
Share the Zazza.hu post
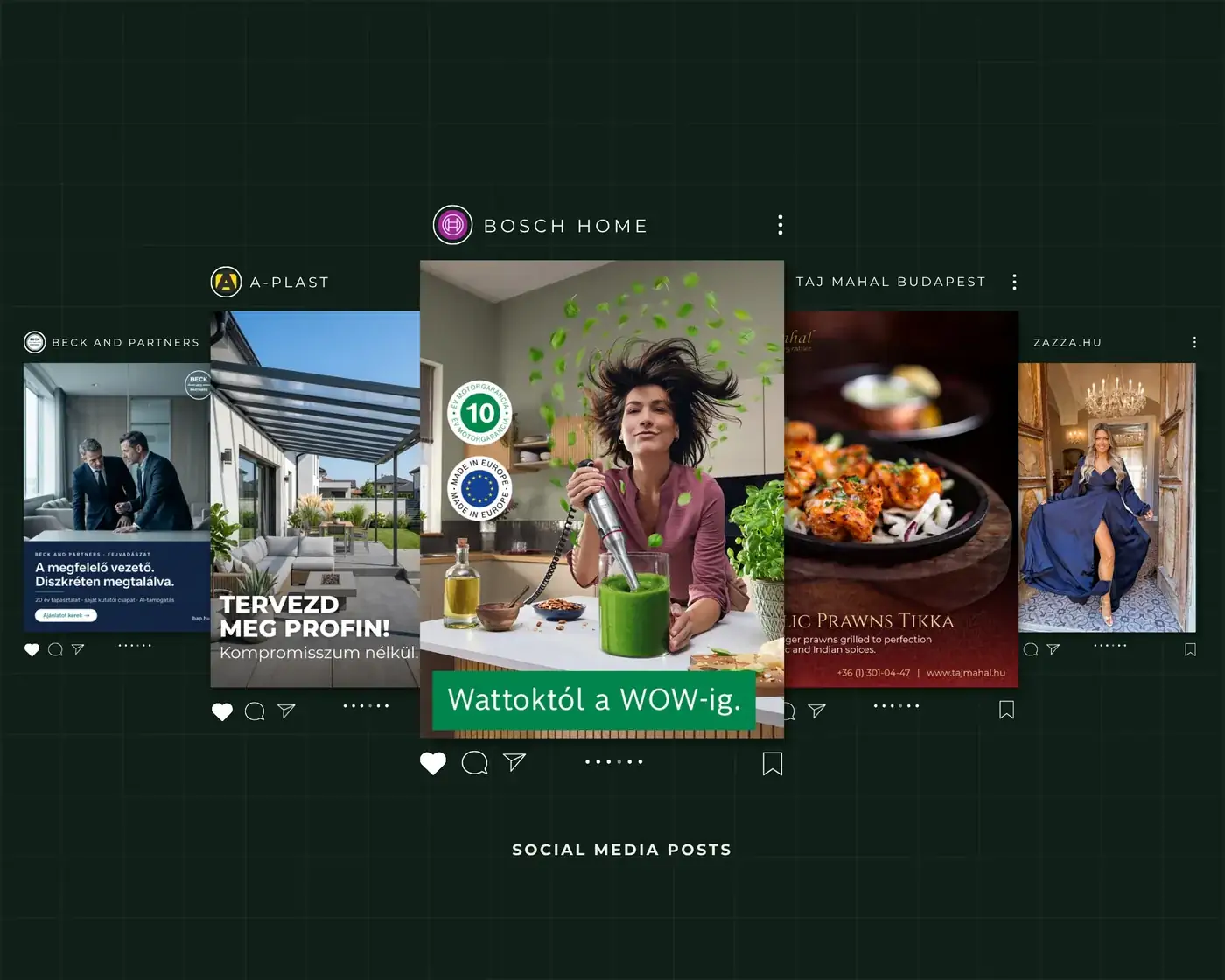pyautogui.click(x=1053, y=649)
